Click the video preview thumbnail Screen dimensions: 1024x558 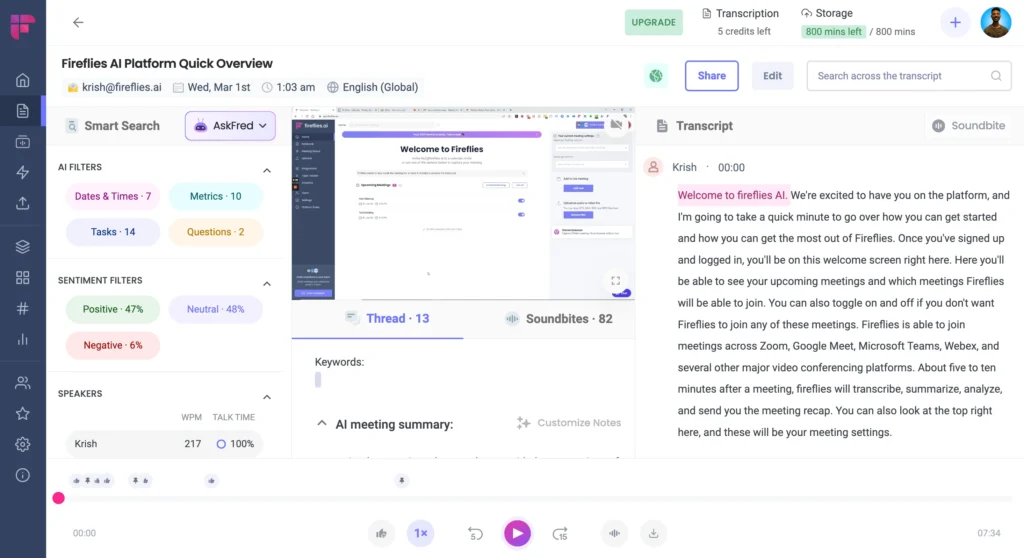click(x=463, y=203)
